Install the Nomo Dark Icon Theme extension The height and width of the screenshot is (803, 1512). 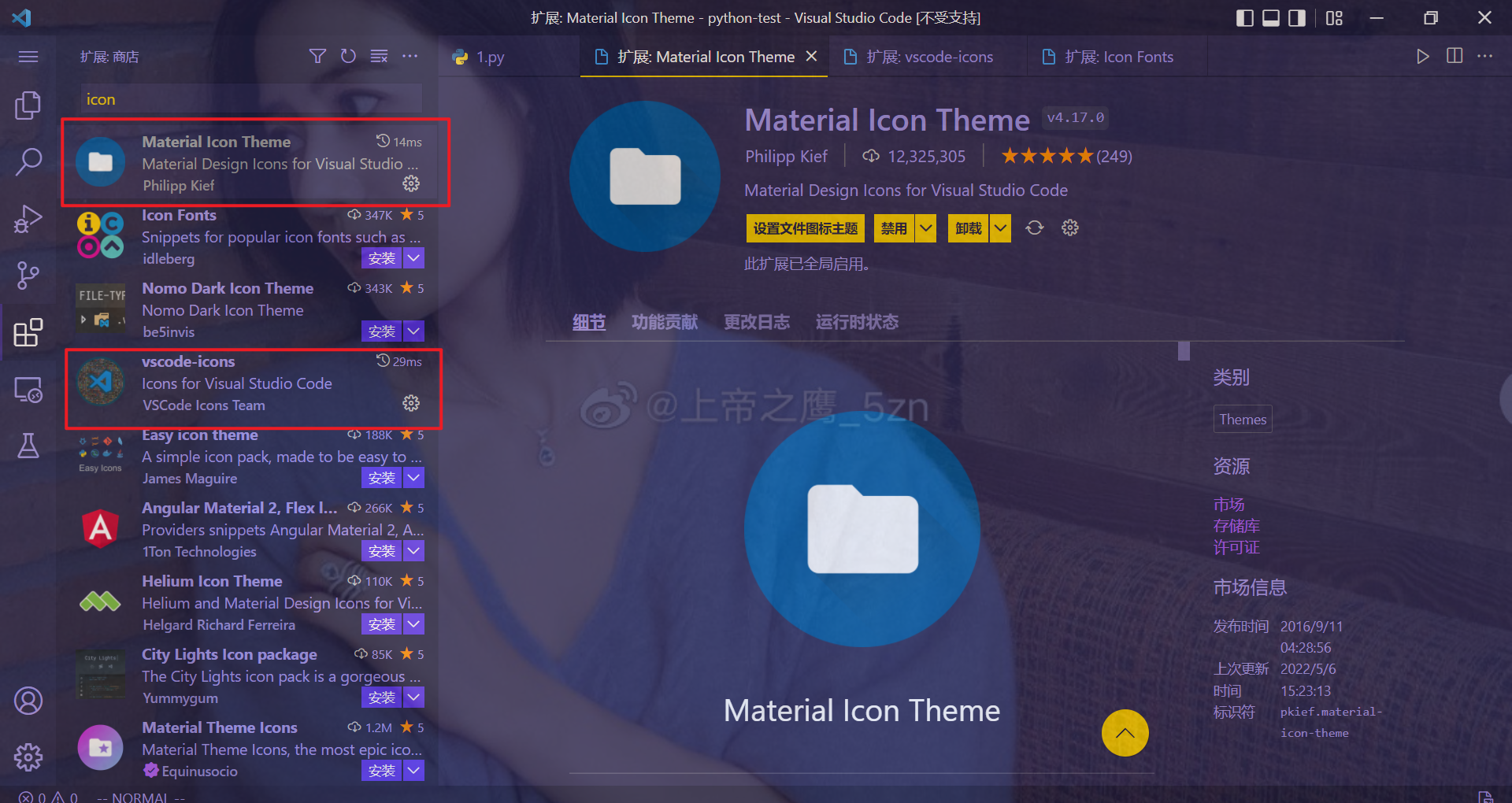(382, 331)
